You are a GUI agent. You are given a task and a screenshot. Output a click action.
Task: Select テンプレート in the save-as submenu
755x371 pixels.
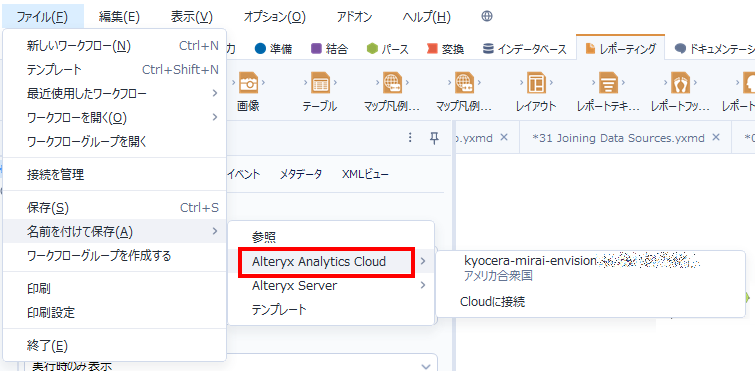[x=331, y=310]
